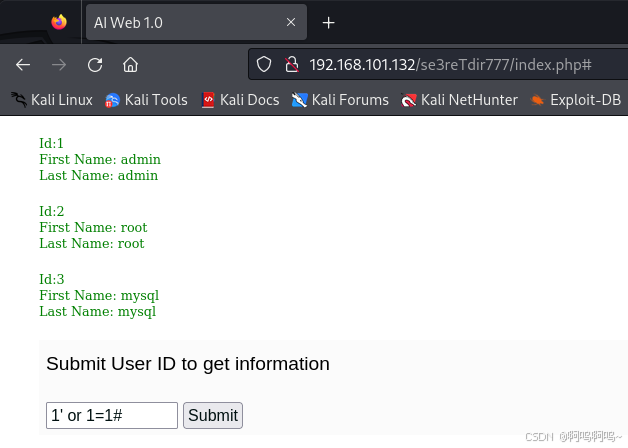628x448 pixels.
Task: Show insecure connection lock information
Action: coord(292,64)
